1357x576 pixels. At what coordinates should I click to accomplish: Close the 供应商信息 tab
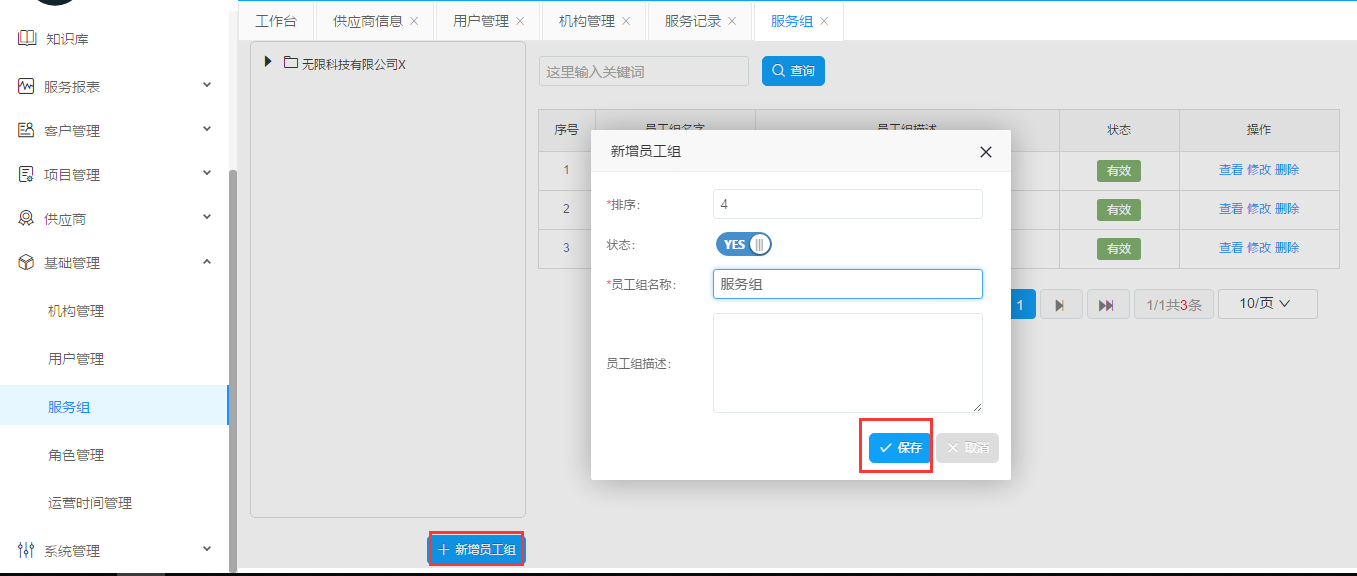[414, 21]
